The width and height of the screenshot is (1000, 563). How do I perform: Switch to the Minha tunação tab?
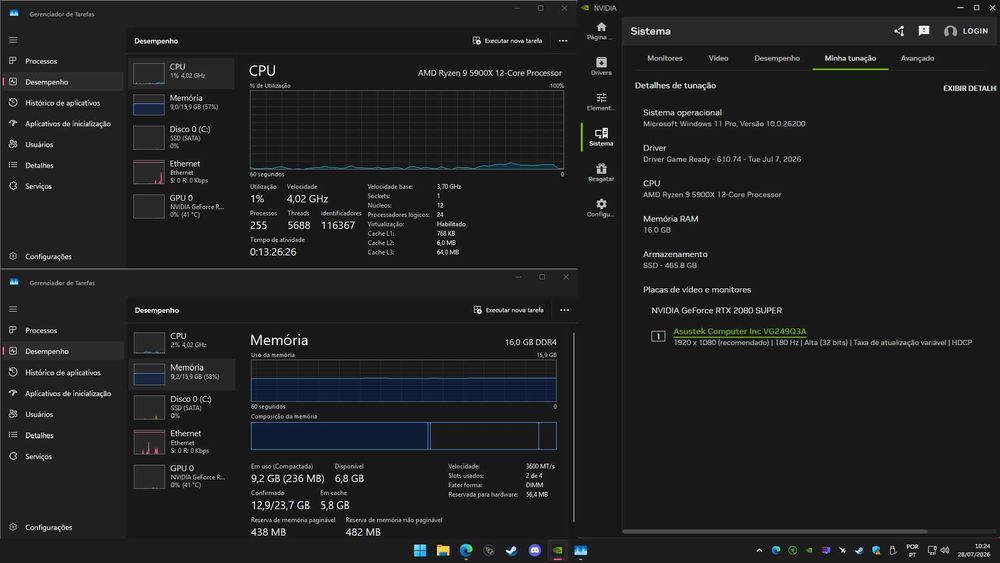pyautogui.click(x=850, y=58)
